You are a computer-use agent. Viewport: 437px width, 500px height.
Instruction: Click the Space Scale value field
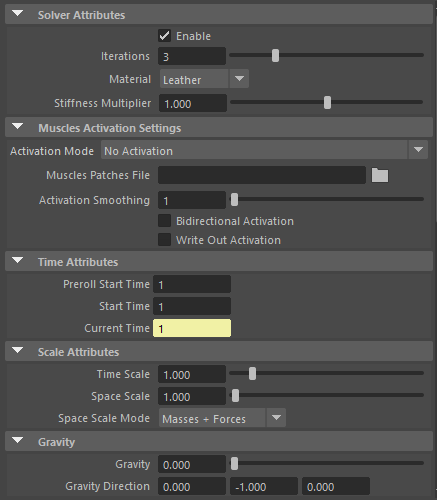pos(192,396)
